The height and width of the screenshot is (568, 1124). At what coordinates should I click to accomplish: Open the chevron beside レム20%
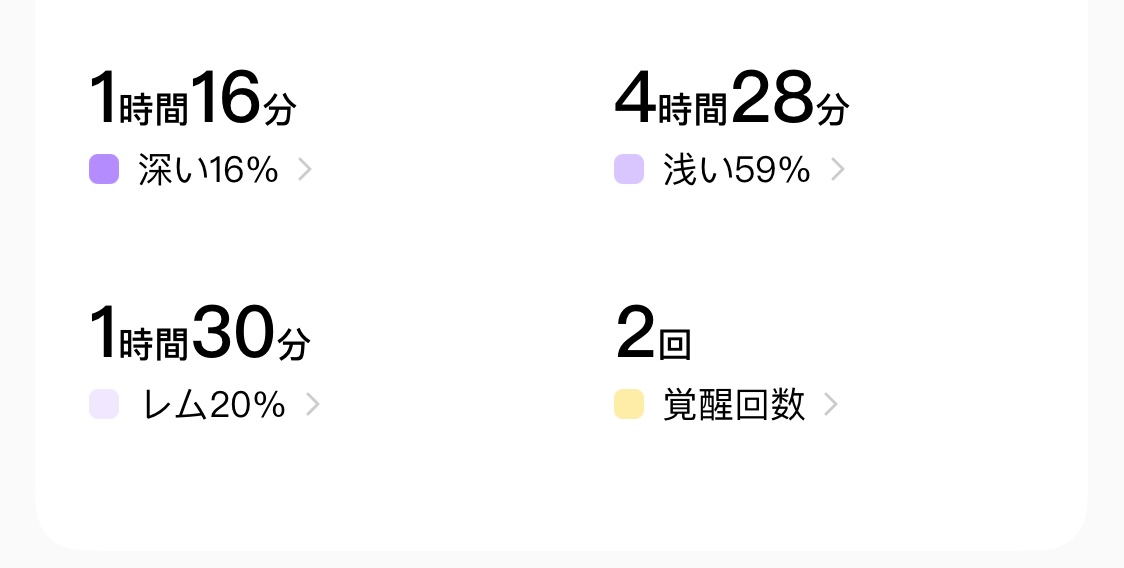coord(313,404)
